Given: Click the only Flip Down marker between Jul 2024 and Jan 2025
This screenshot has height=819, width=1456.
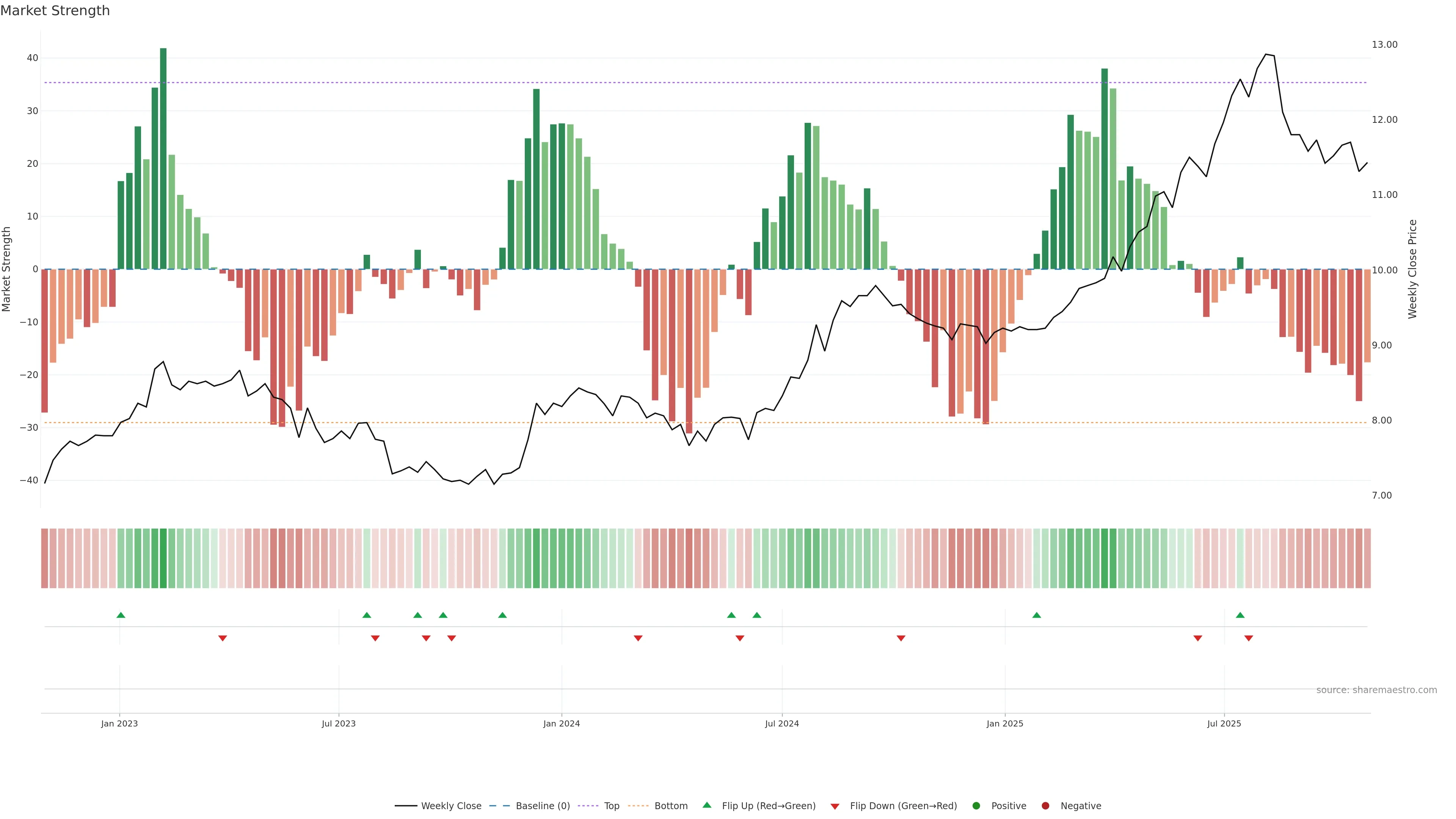Looking at the screenshot, I should click(x=901, y=638).
